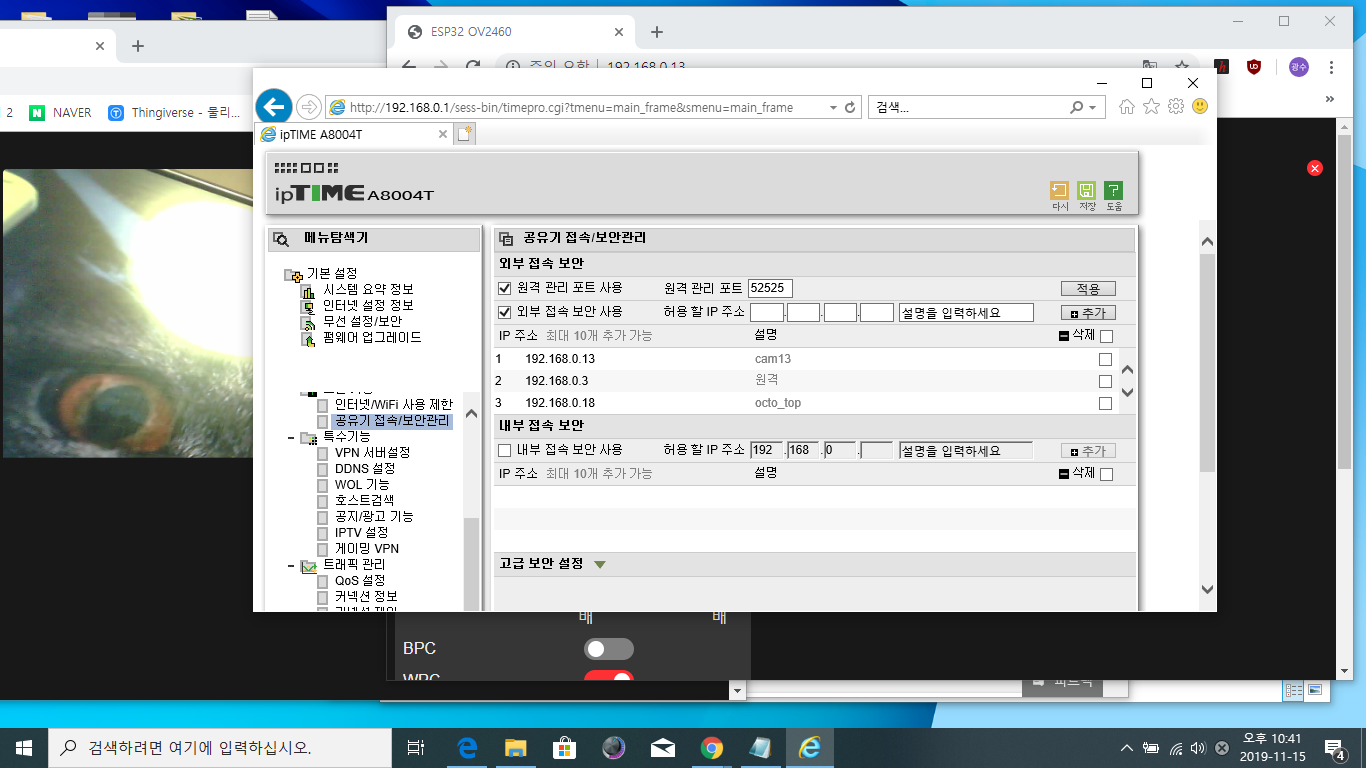This screenshot has width=1366, height=768.
Task: Click the IE refresh icon in address bar
Action: [850, 107]
